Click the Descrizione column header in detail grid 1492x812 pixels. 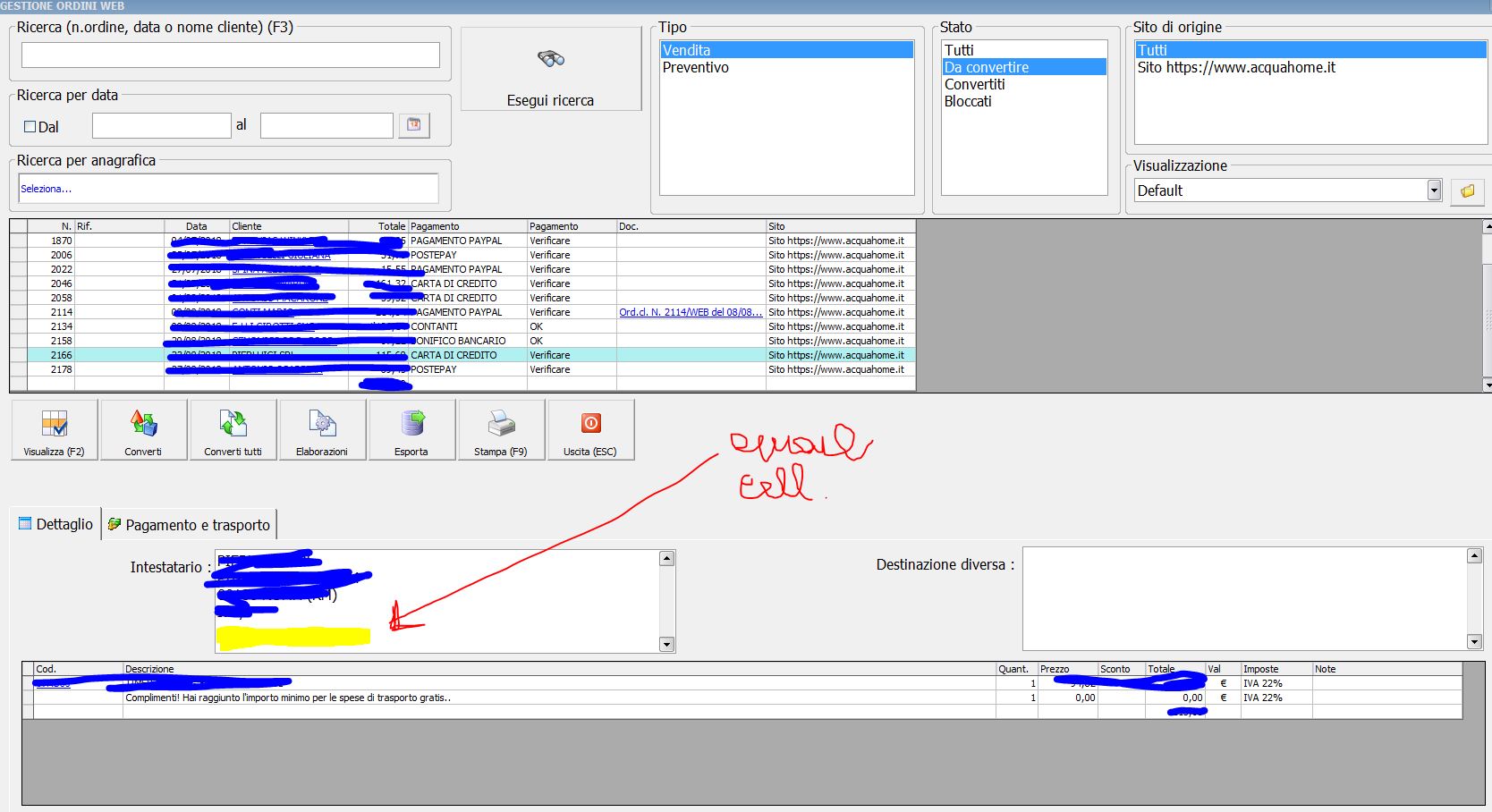[x=559, y=669]
